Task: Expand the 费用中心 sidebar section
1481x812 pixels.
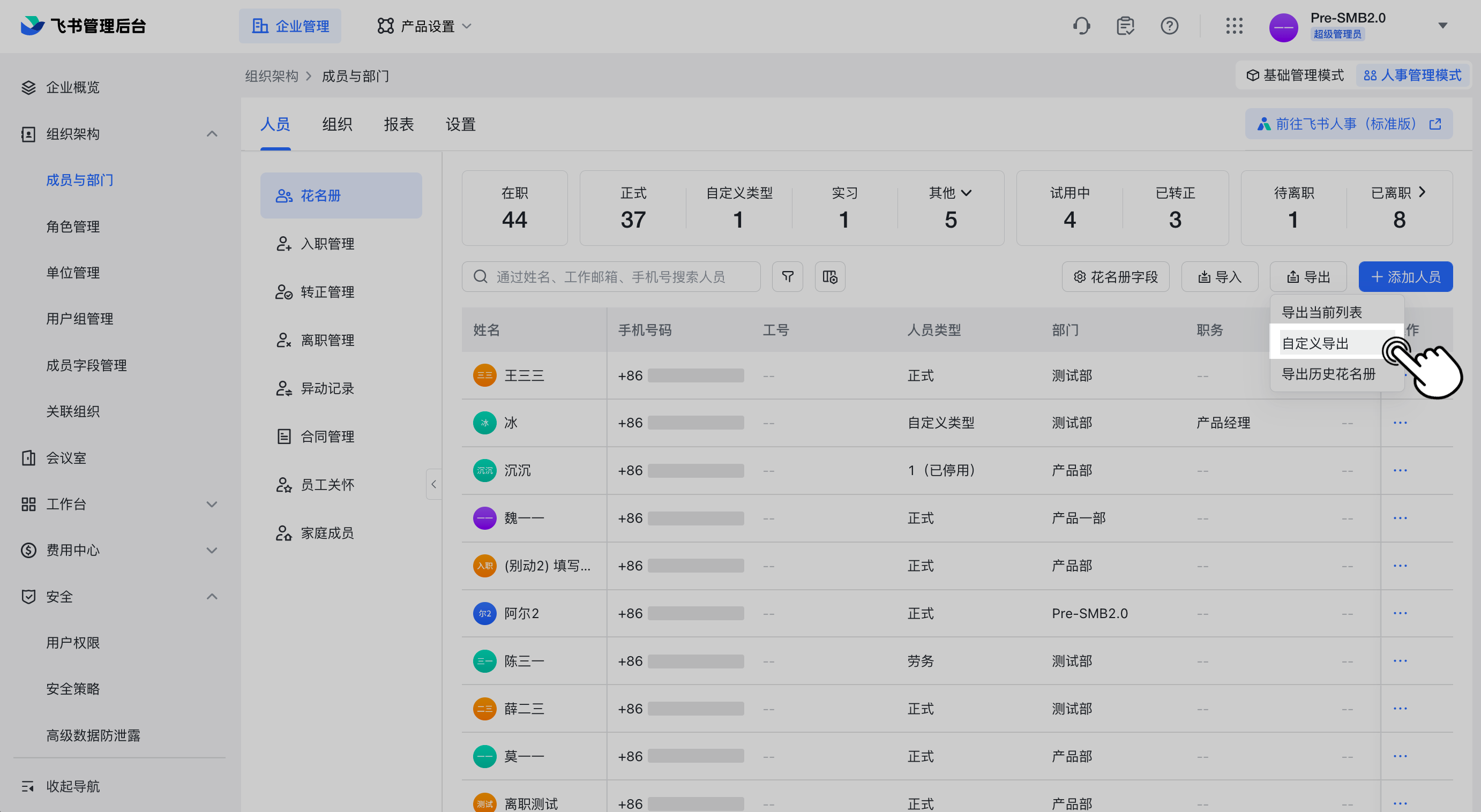Action: pos(212,551)
